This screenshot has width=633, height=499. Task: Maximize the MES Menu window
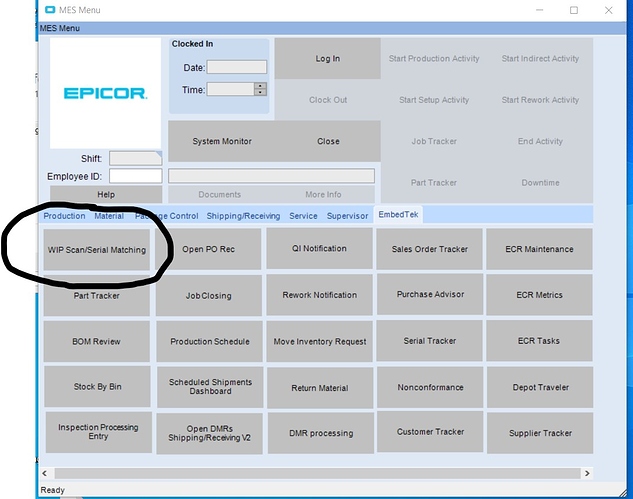574,10
